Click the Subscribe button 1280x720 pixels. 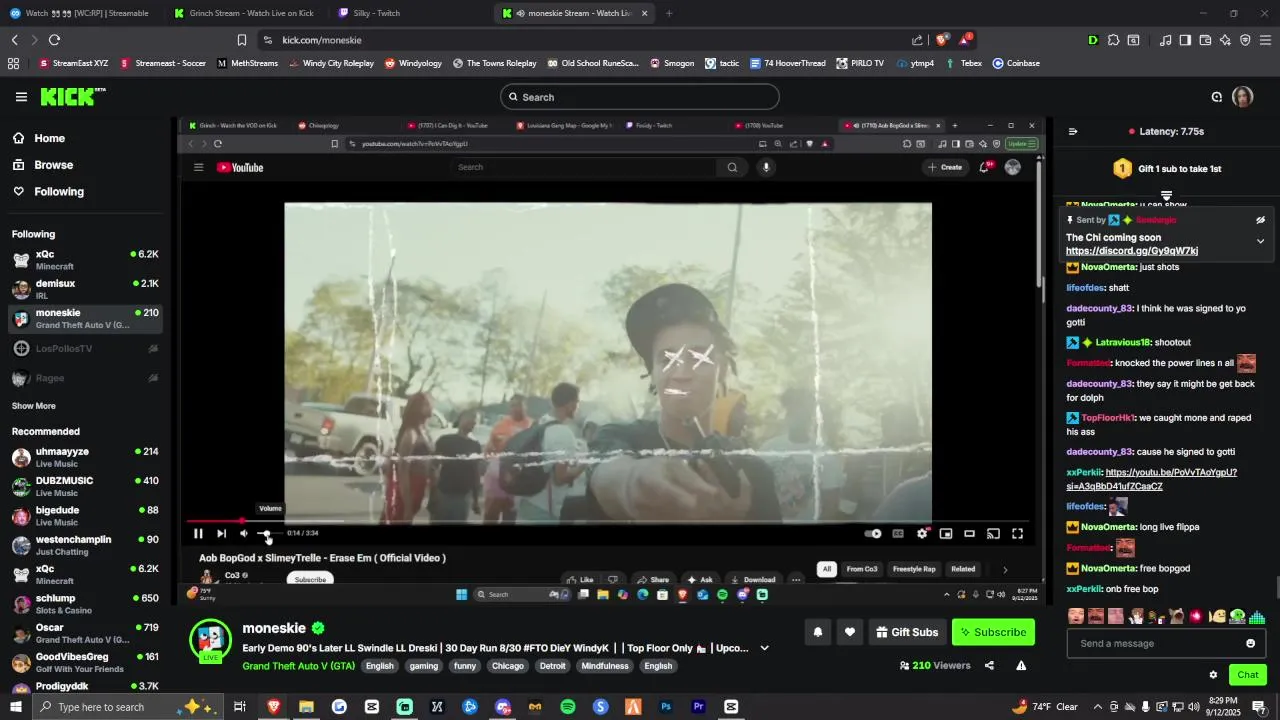(993, 632)
